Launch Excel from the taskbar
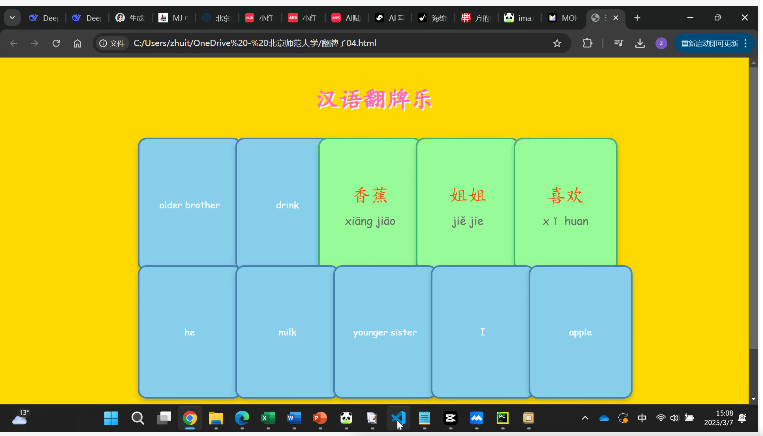Screen dimensions: 763x436 [268, 418]
